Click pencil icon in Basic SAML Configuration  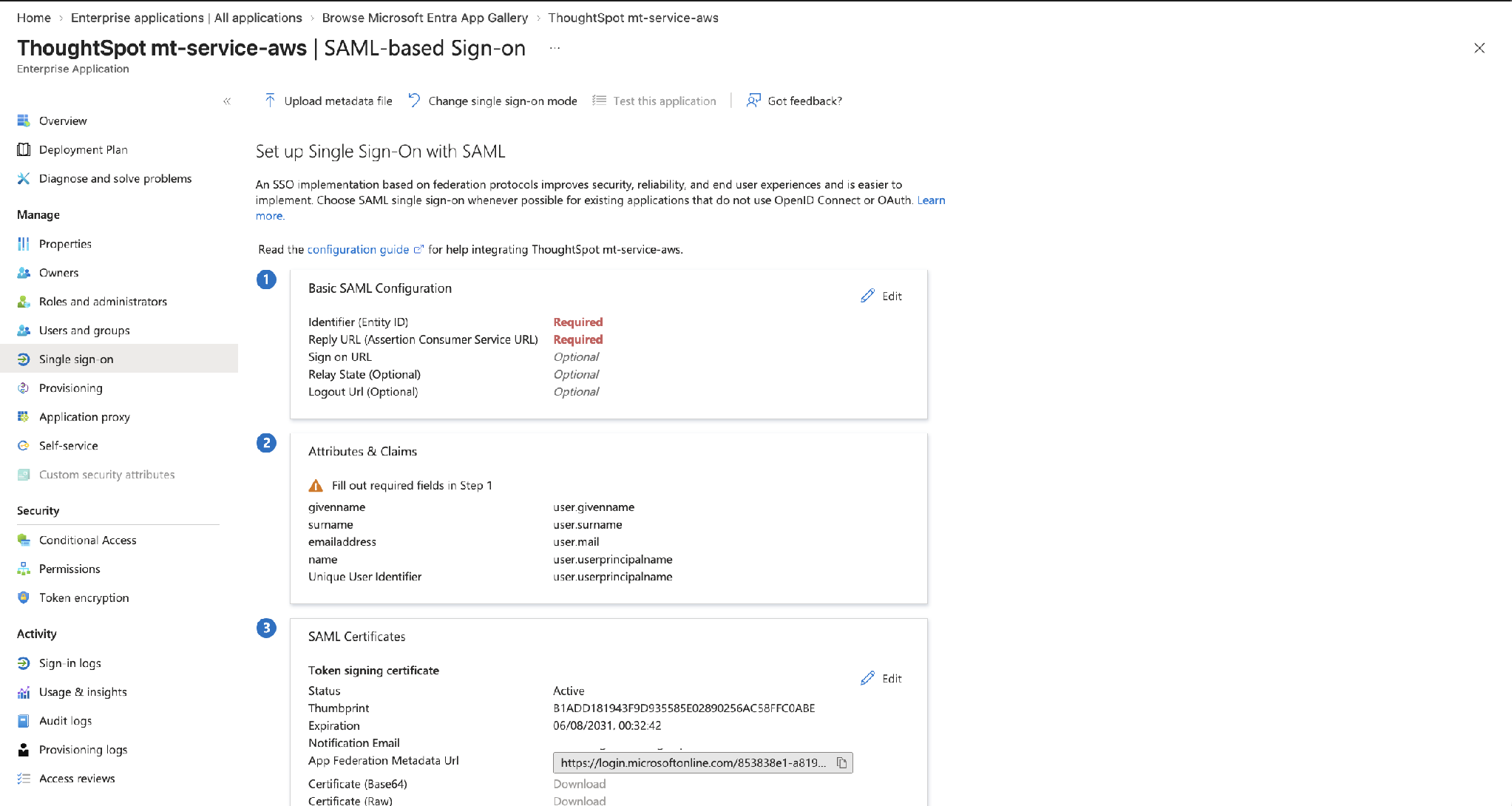pyautogui.click(x=868, y=296)
